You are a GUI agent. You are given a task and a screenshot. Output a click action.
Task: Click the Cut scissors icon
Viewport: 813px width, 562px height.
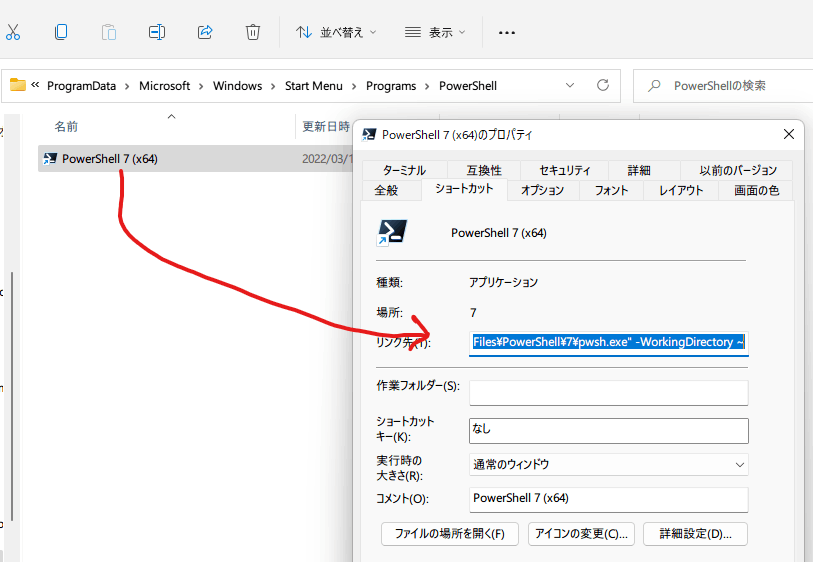click(12, 32)
